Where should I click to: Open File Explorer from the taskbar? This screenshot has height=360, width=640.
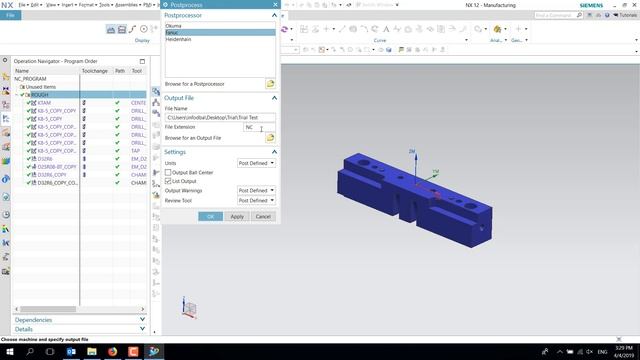92,351
